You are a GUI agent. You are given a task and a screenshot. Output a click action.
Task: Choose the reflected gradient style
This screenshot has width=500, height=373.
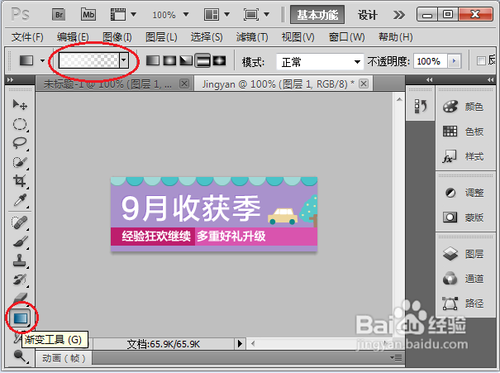pos(203,61)
